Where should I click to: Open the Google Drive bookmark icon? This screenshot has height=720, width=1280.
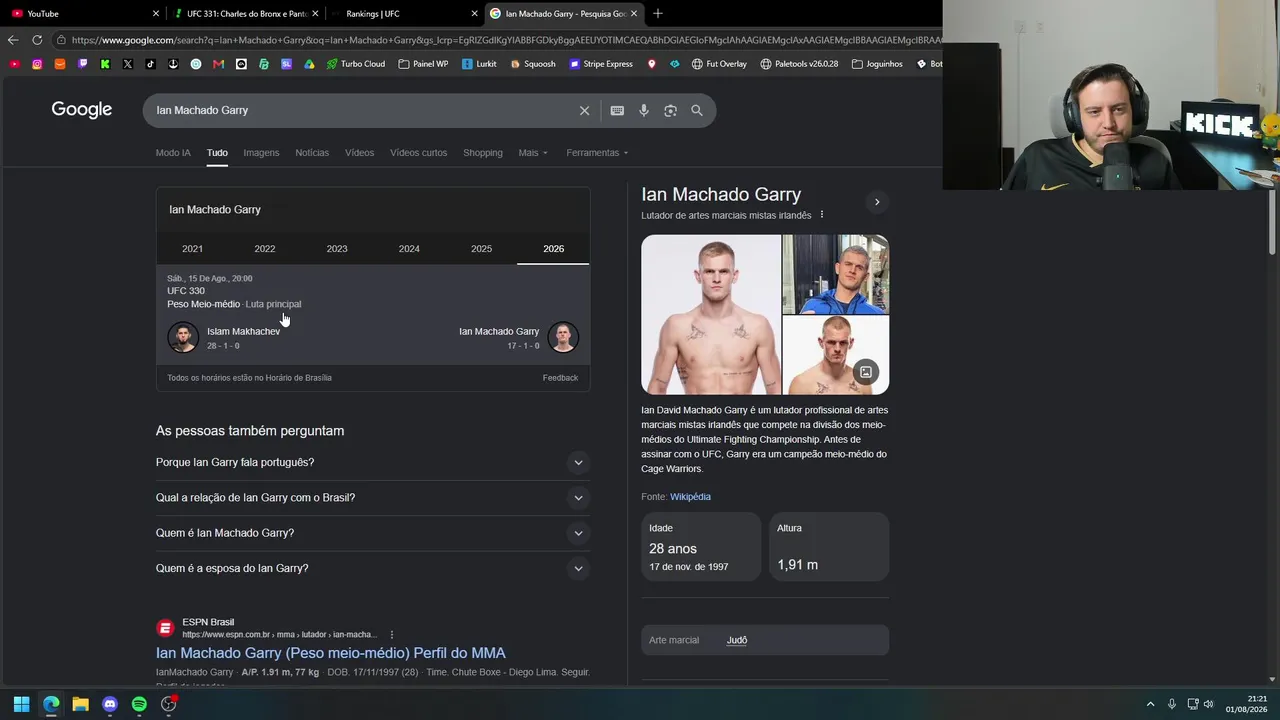click(x=309, y=64)
